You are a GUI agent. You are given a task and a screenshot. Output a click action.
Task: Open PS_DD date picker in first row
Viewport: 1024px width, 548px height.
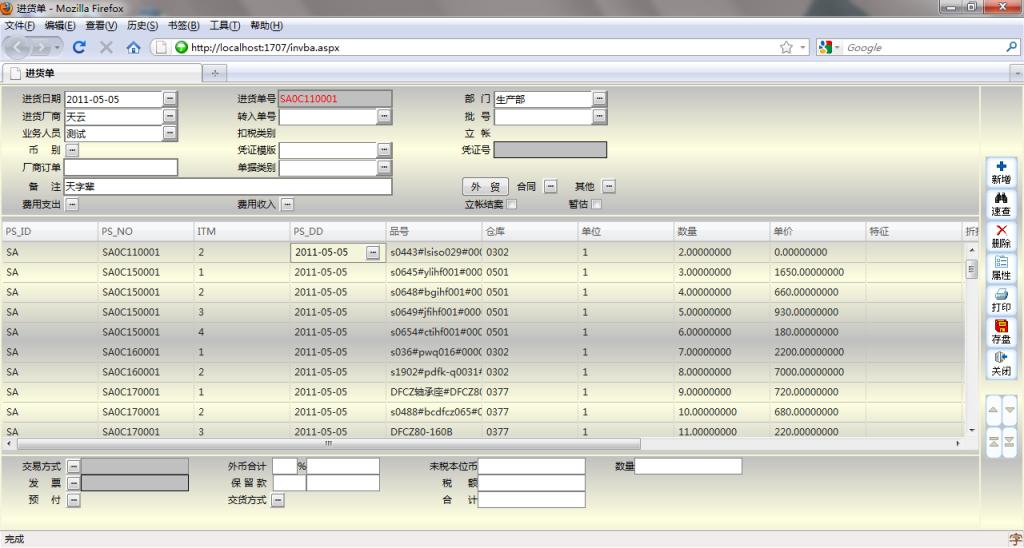coord(373,253)
